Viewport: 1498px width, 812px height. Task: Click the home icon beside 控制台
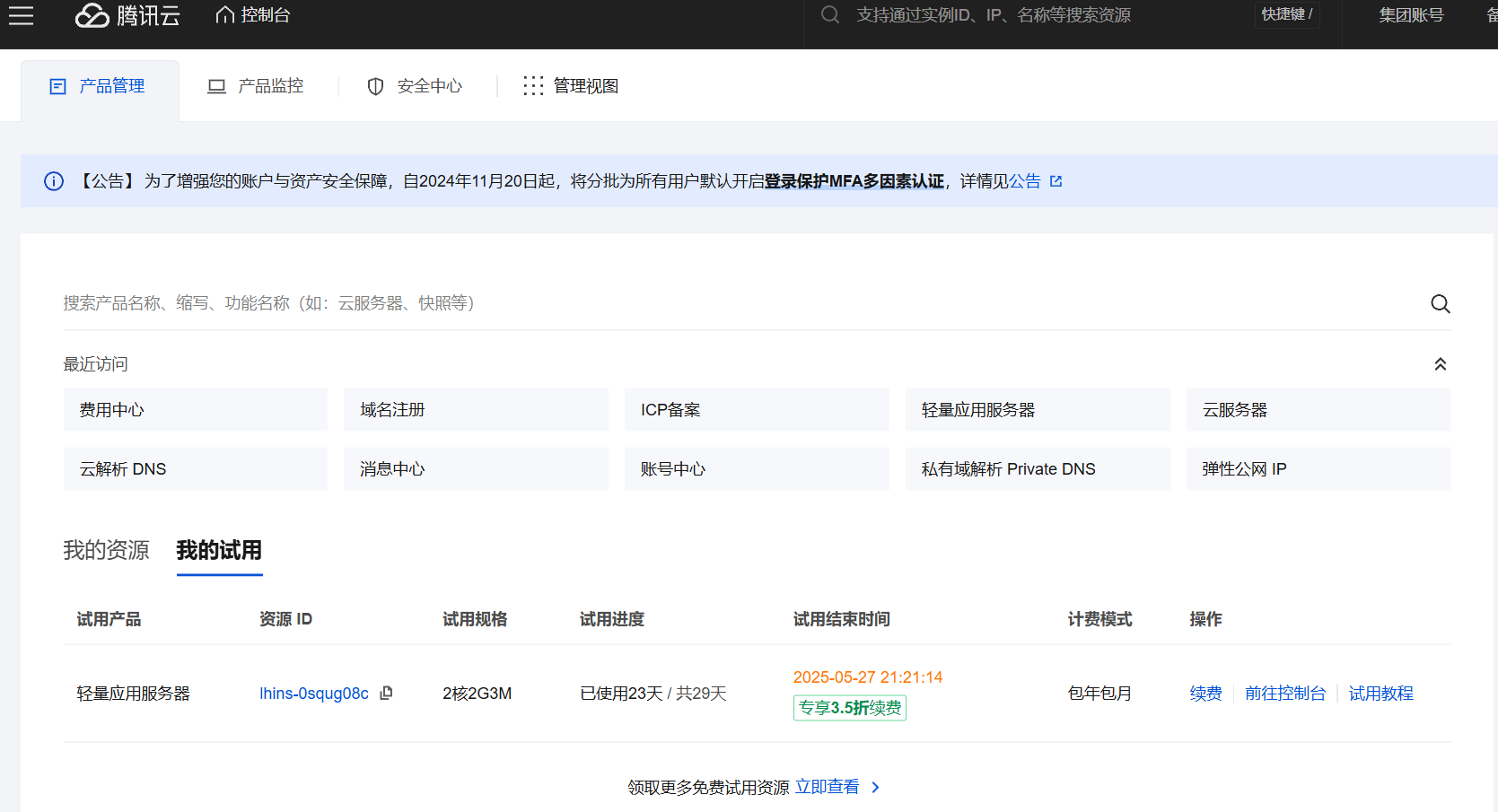(x=225, y=15)
